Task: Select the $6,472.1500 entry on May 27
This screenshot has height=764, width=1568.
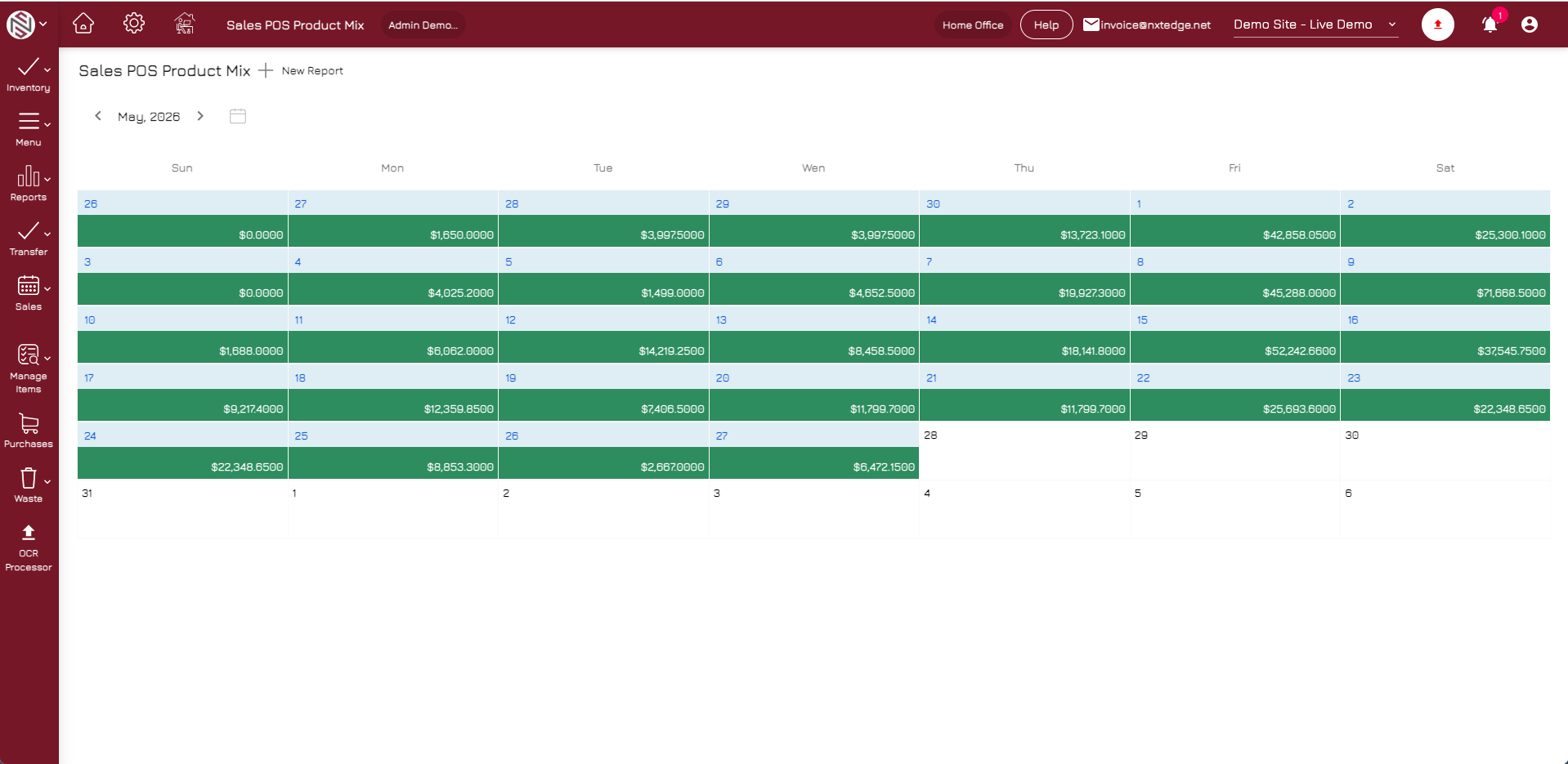Action: tap(814, 462)
